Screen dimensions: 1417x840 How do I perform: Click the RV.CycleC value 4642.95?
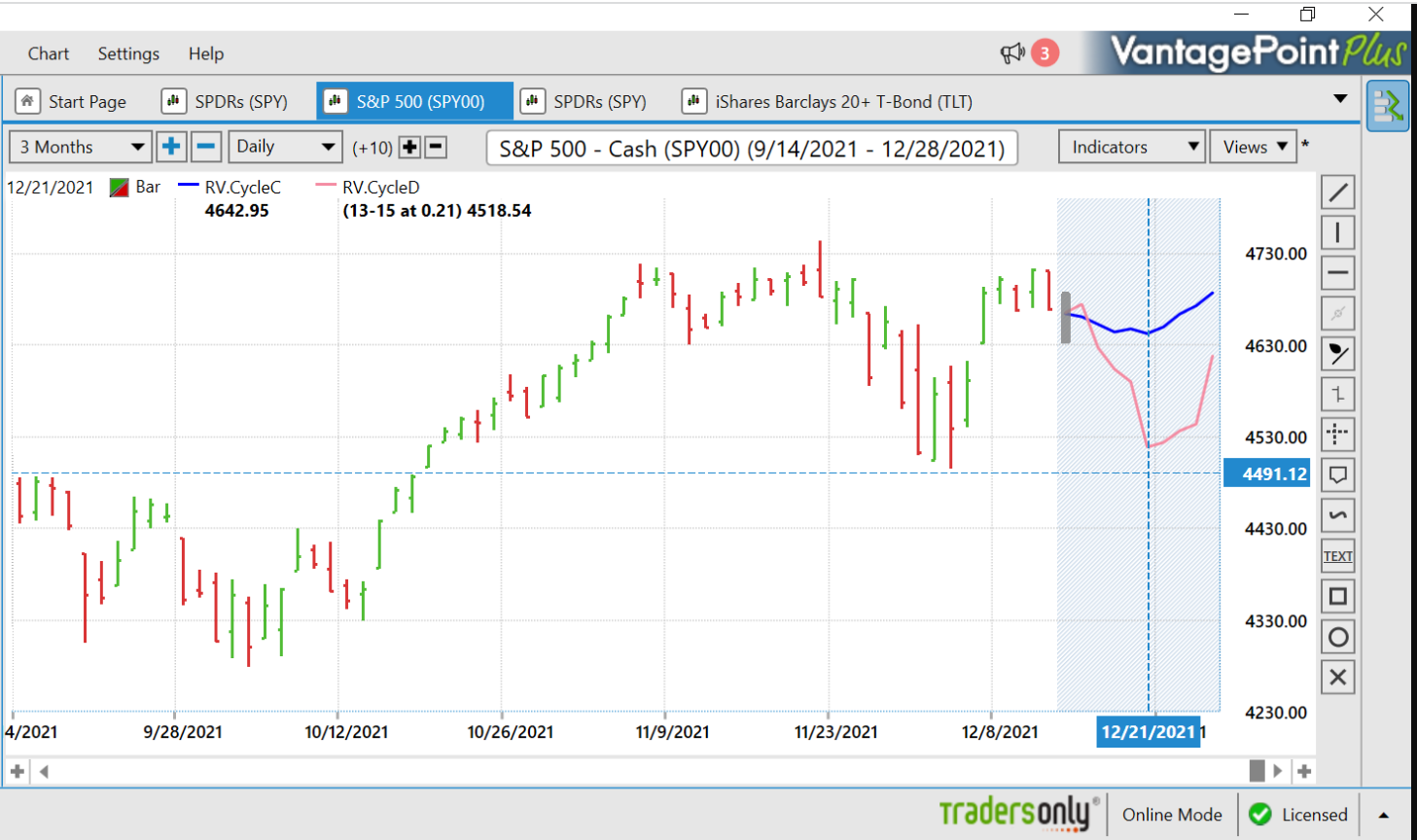click(x=236, y=210)
